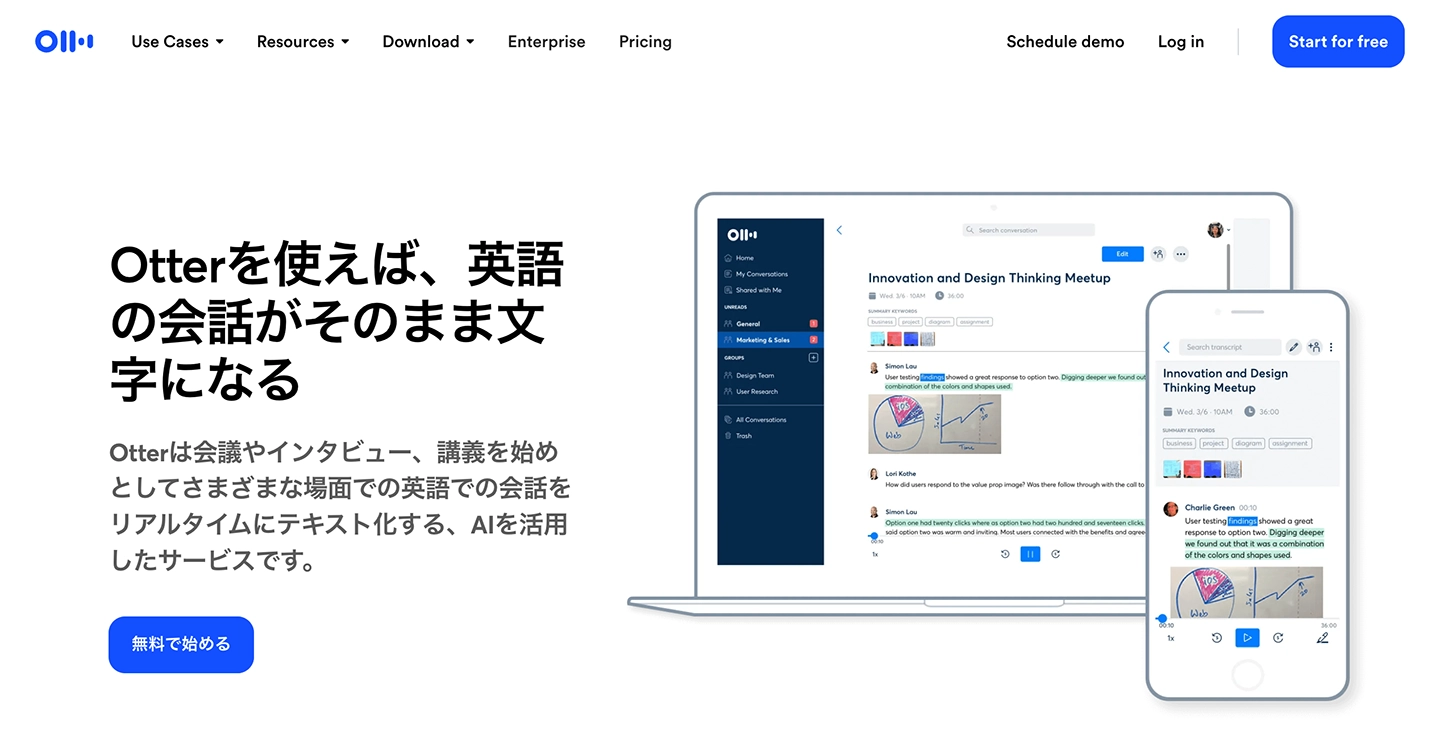Open My Conversations in the laptop sidebar
Viewport: 1440px width, 738px height.
(756, 274)
